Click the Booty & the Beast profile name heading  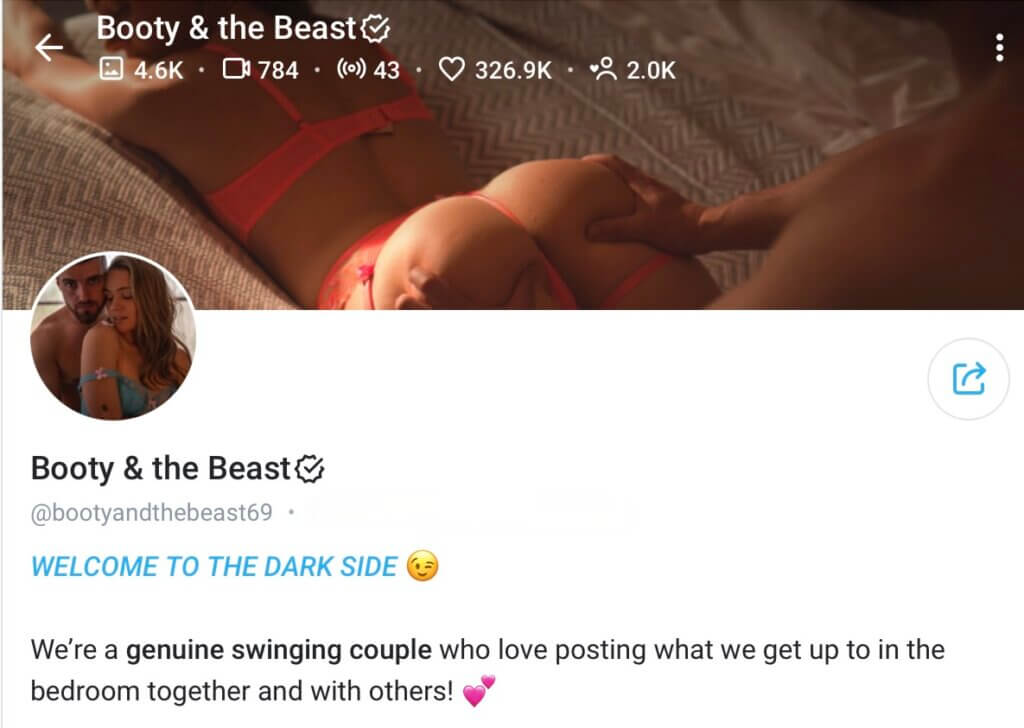(x=160, y=469)
